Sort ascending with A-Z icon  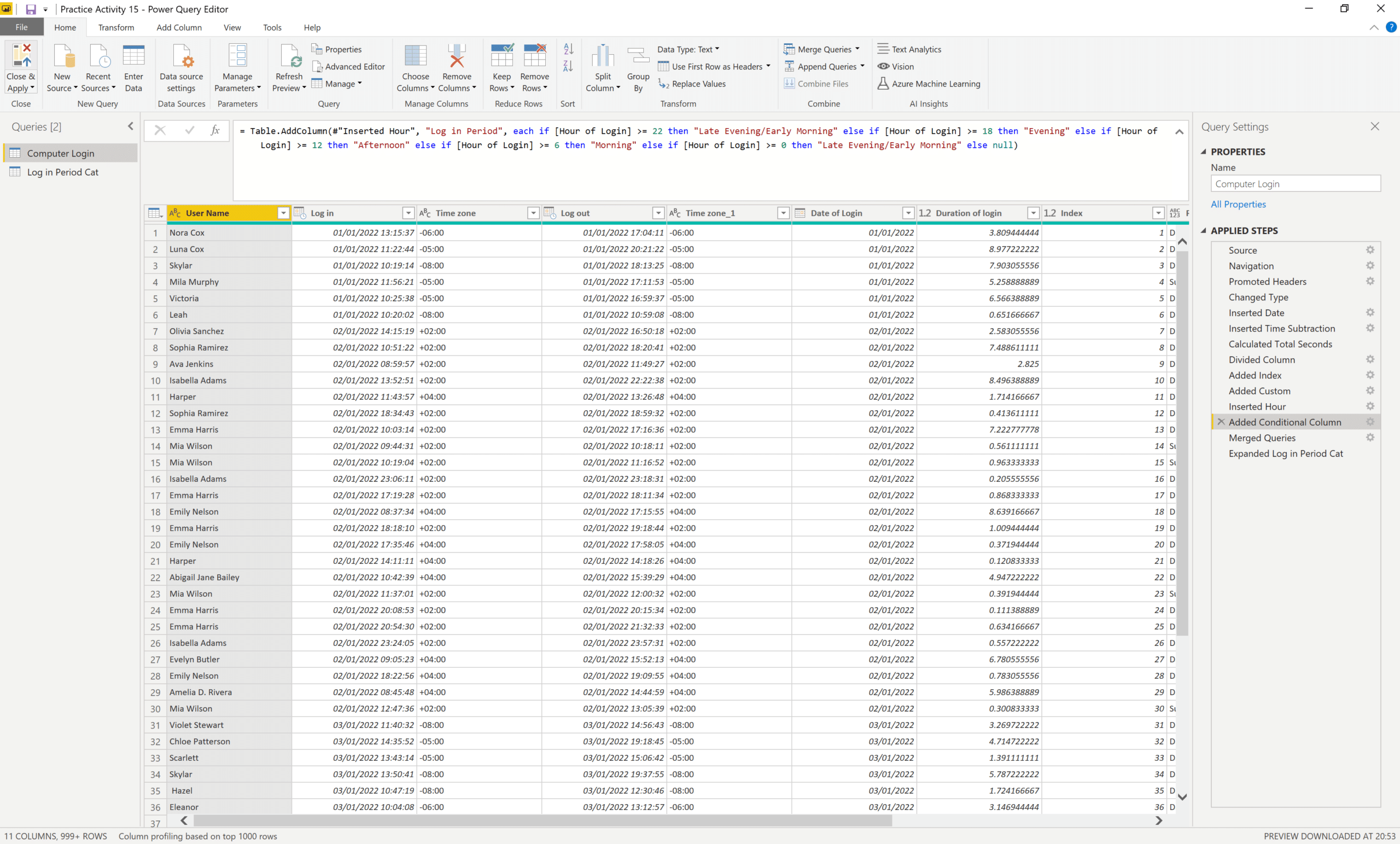click(x=568, y=49)
